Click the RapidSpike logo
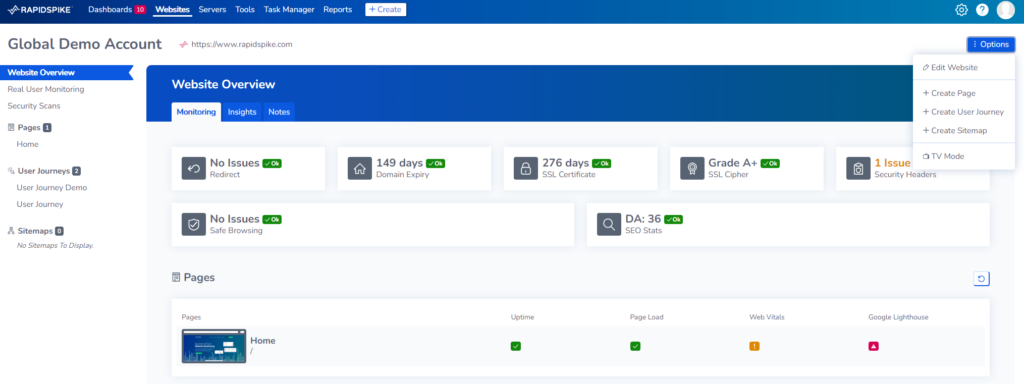Image resolution: width=1024 pixels, height=384 pixels. coord(39,10)
